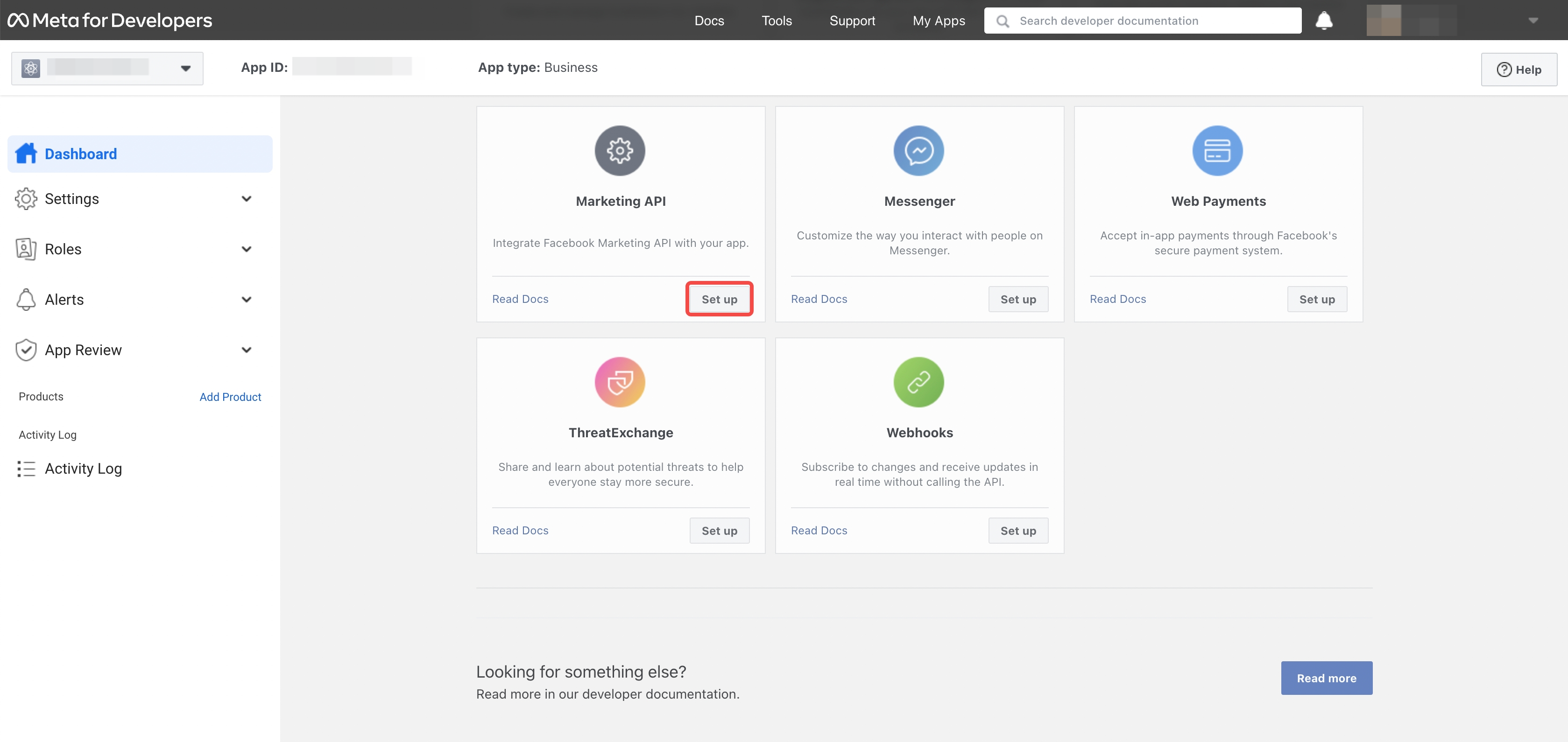Click the Webhooks link icon
This screenshot has width=1568, height=742.
coord(918,382)
